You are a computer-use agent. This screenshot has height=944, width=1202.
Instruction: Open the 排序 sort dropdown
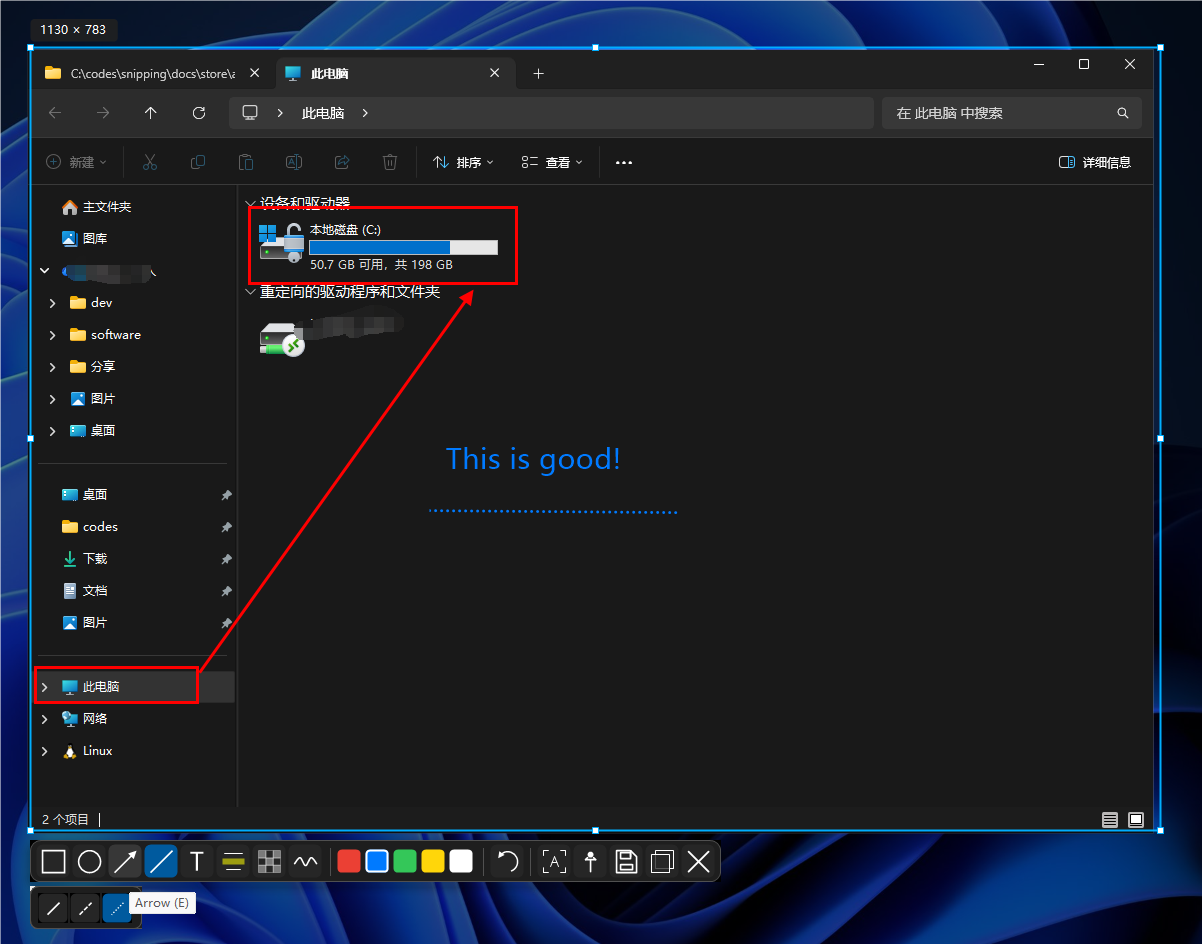pyautogui.click(x=464, y=162)
